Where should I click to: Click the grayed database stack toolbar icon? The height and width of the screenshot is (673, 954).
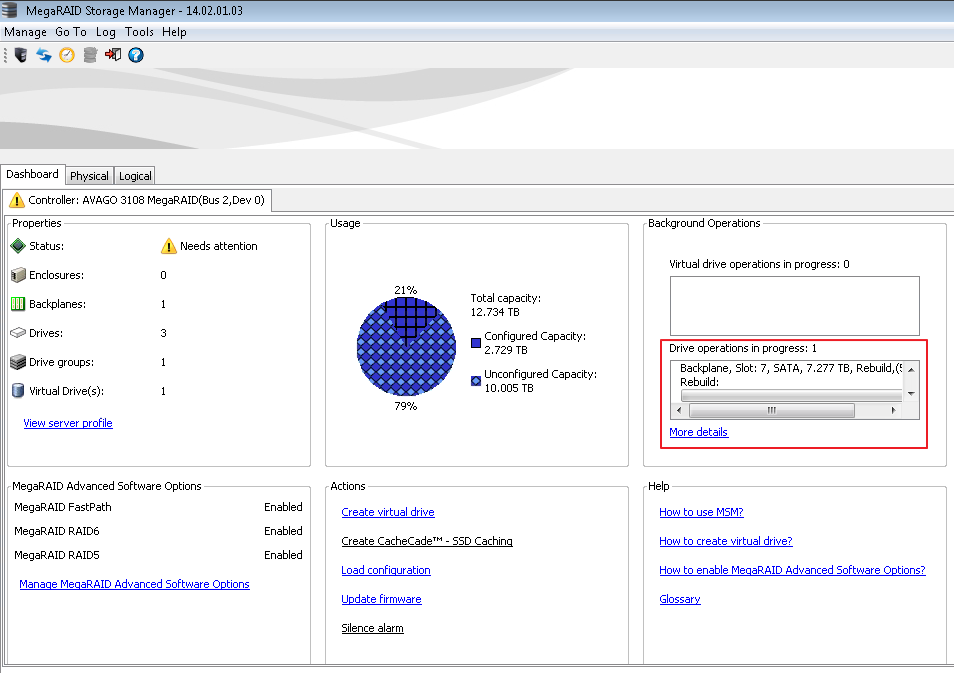pyautogui.click(x=90, y=55)
